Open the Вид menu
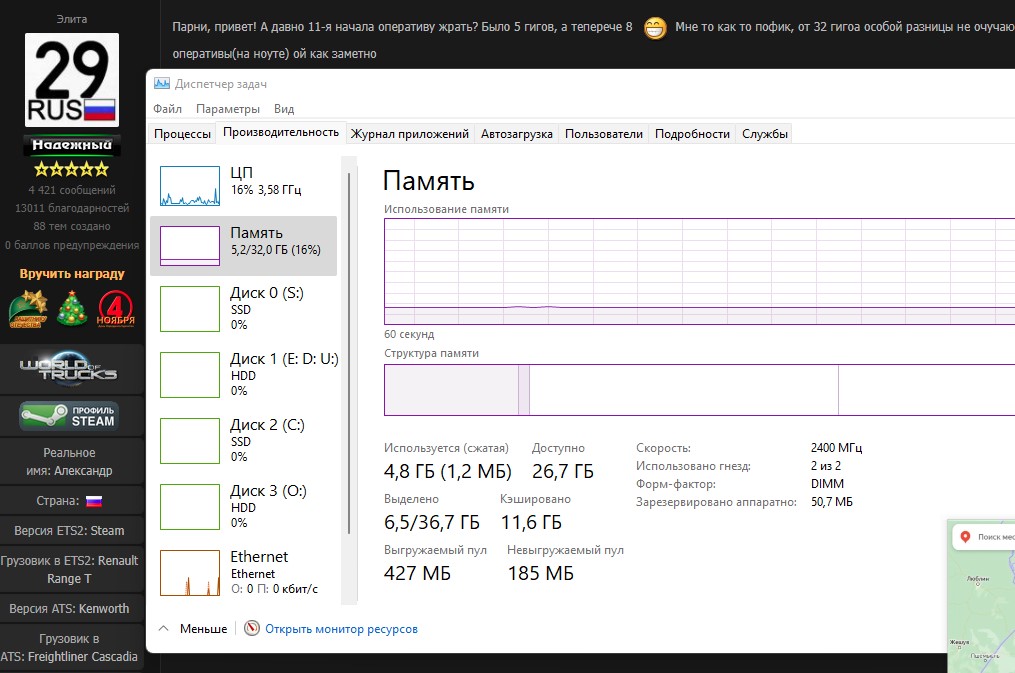 (x=284, y=108)
